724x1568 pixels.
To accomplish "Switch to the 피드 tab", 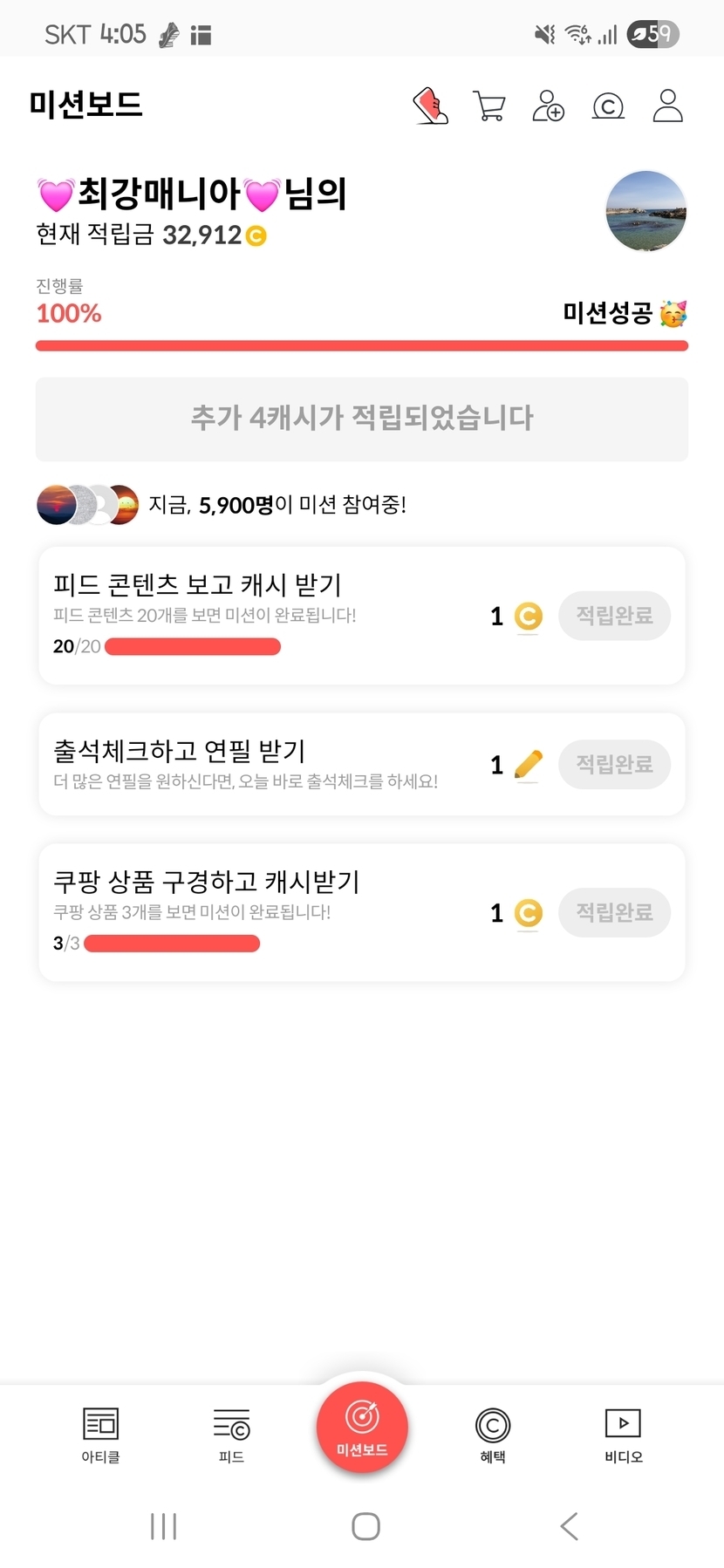I will (x=231, y=1434).
